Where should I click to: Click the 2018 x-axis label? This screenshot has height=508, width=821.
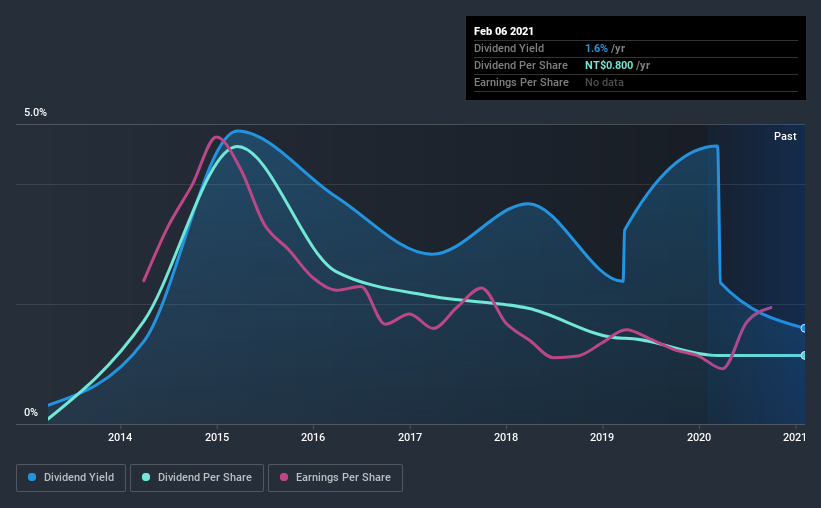click(506, 437)
